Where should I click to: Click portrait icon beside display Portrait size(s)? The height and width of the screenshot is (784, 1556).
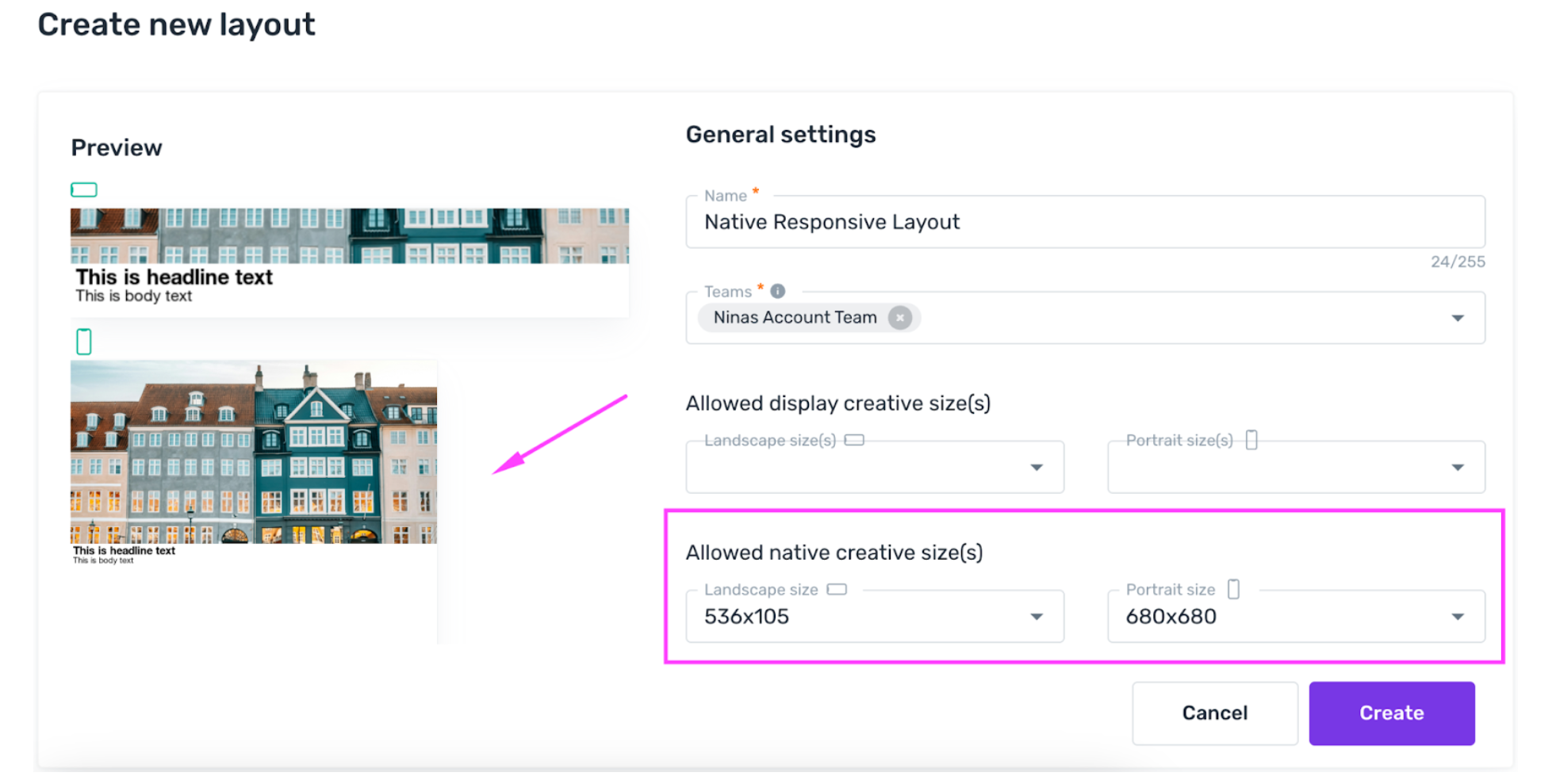(1251, 440)
